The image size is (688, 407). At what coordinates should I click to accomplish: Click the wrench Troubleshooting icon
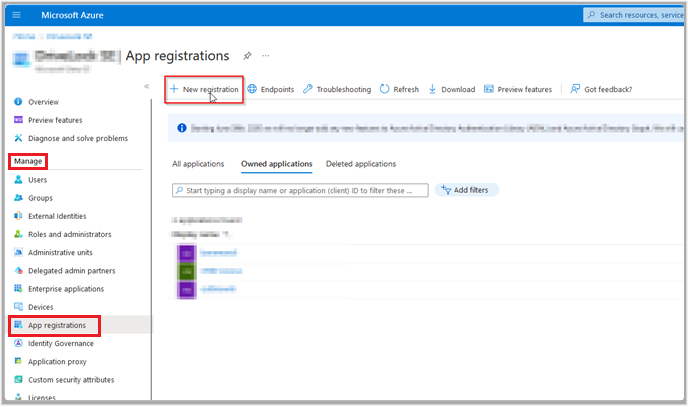click(x=308, y=89)
